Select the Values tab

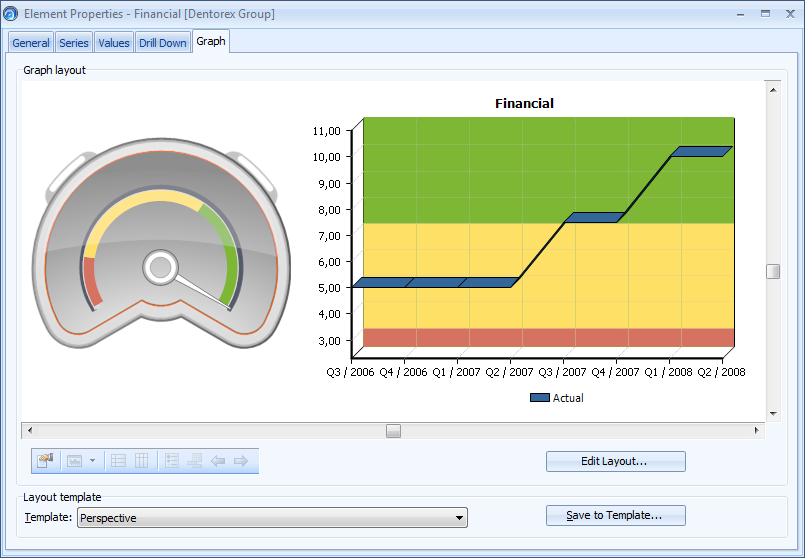coord(114,43)
